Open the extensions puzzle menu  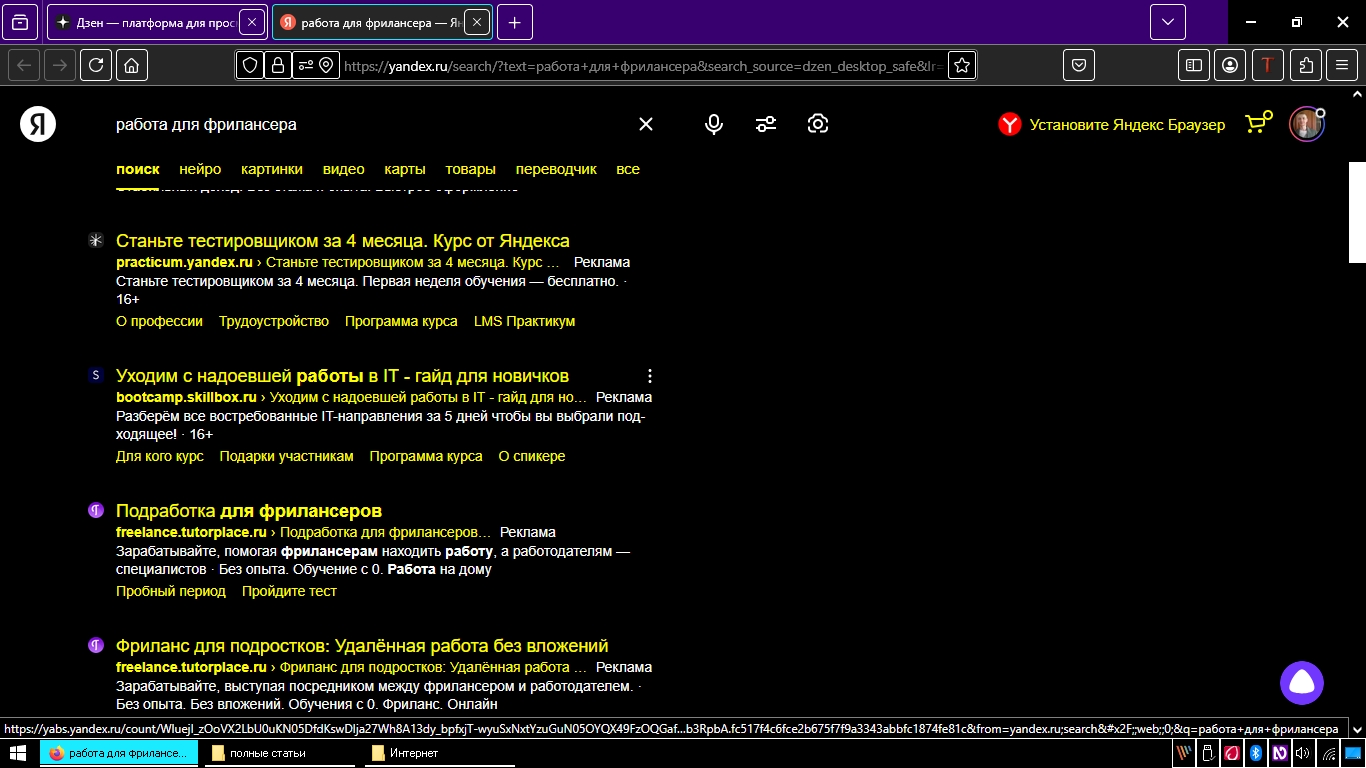click(x=1306, y=65)
